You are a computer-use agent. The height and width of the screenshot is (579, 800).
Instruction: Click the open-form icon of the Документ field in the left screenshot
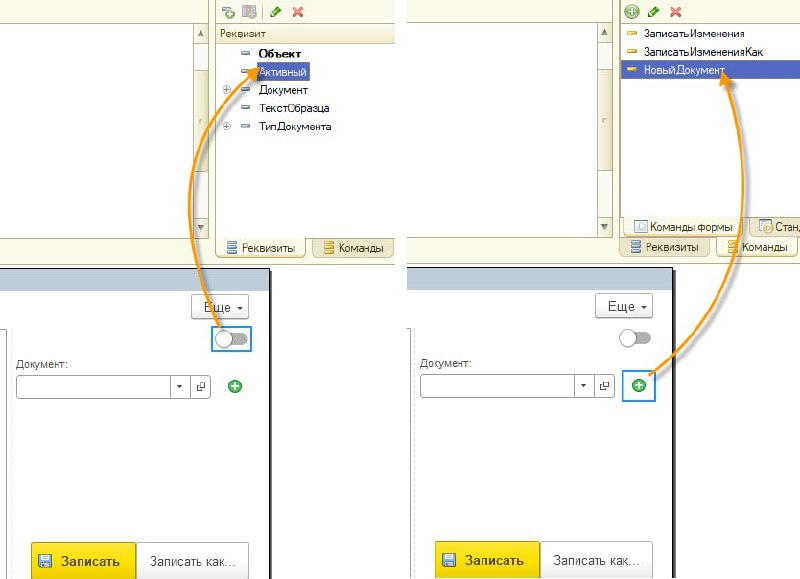(x=201, y=387)
